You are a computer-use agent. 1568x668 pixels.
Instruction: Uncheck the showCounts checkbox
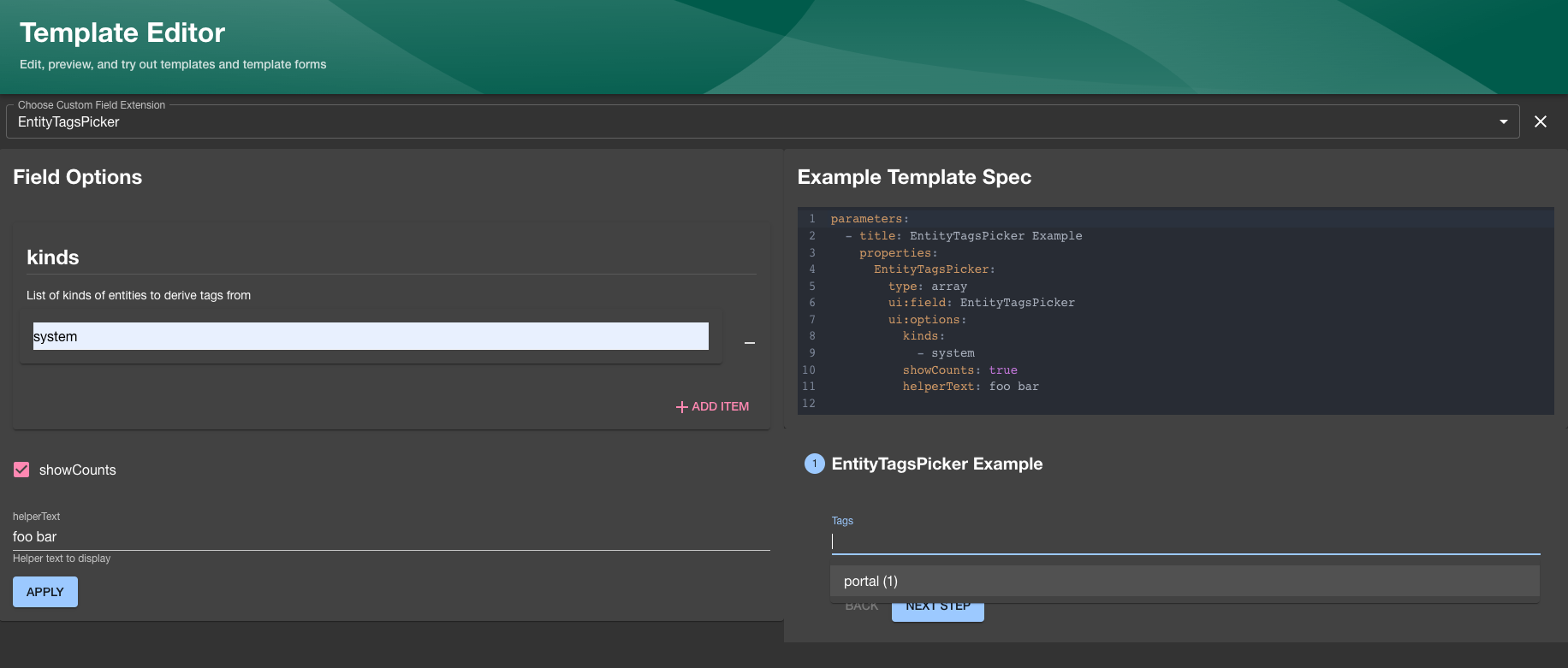coord(21,470)
